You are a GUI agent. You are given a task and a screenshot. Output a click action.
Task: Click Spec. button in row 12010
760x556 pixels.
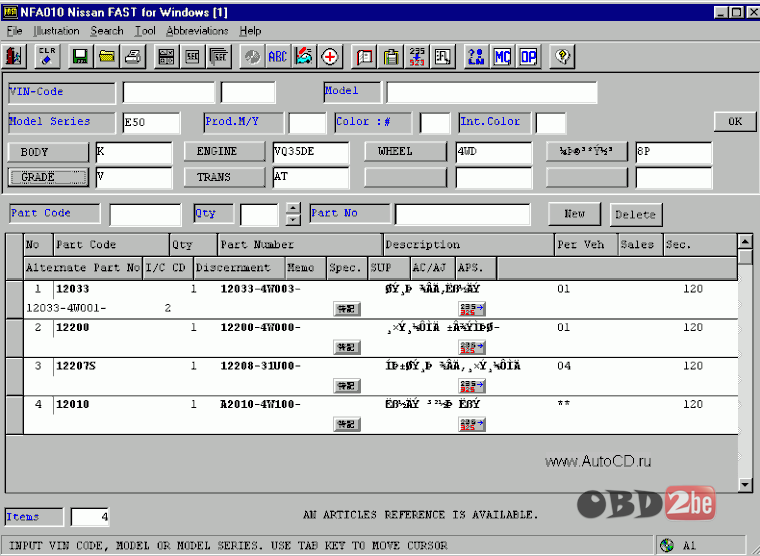tap(347, 424)
